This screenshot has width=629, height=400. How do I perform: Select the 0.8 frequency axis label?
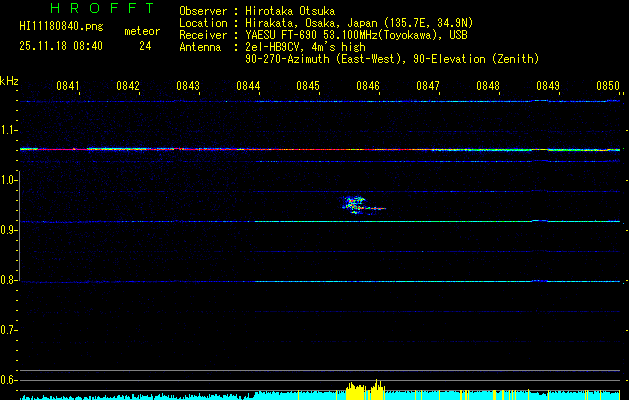tap(9, 280)
